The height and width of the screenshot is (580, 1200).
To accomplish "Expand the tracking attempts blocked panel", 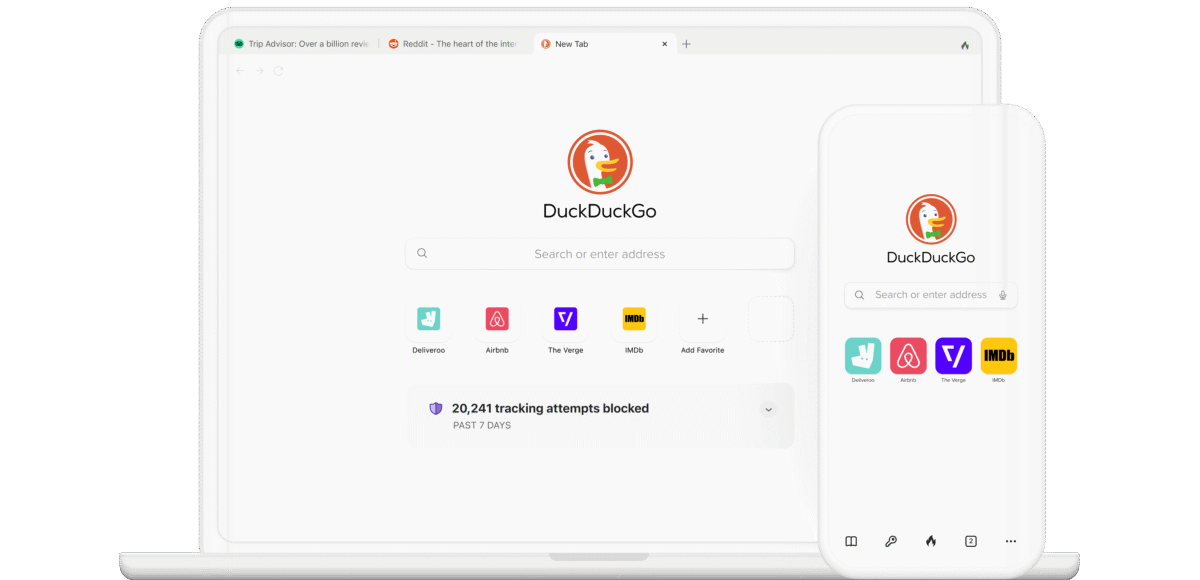I will click(x=768, y=409).
